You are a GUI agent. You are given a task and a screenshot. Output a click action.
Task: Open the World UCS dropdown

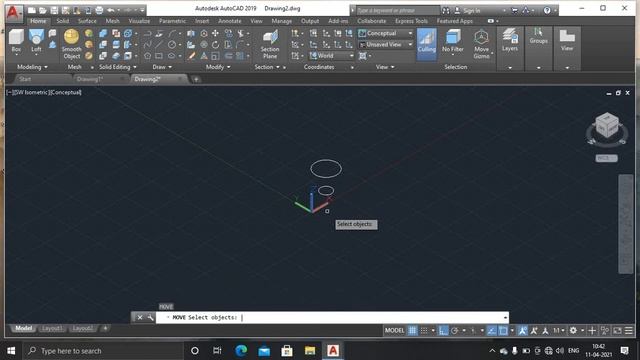tap(331, 56)
